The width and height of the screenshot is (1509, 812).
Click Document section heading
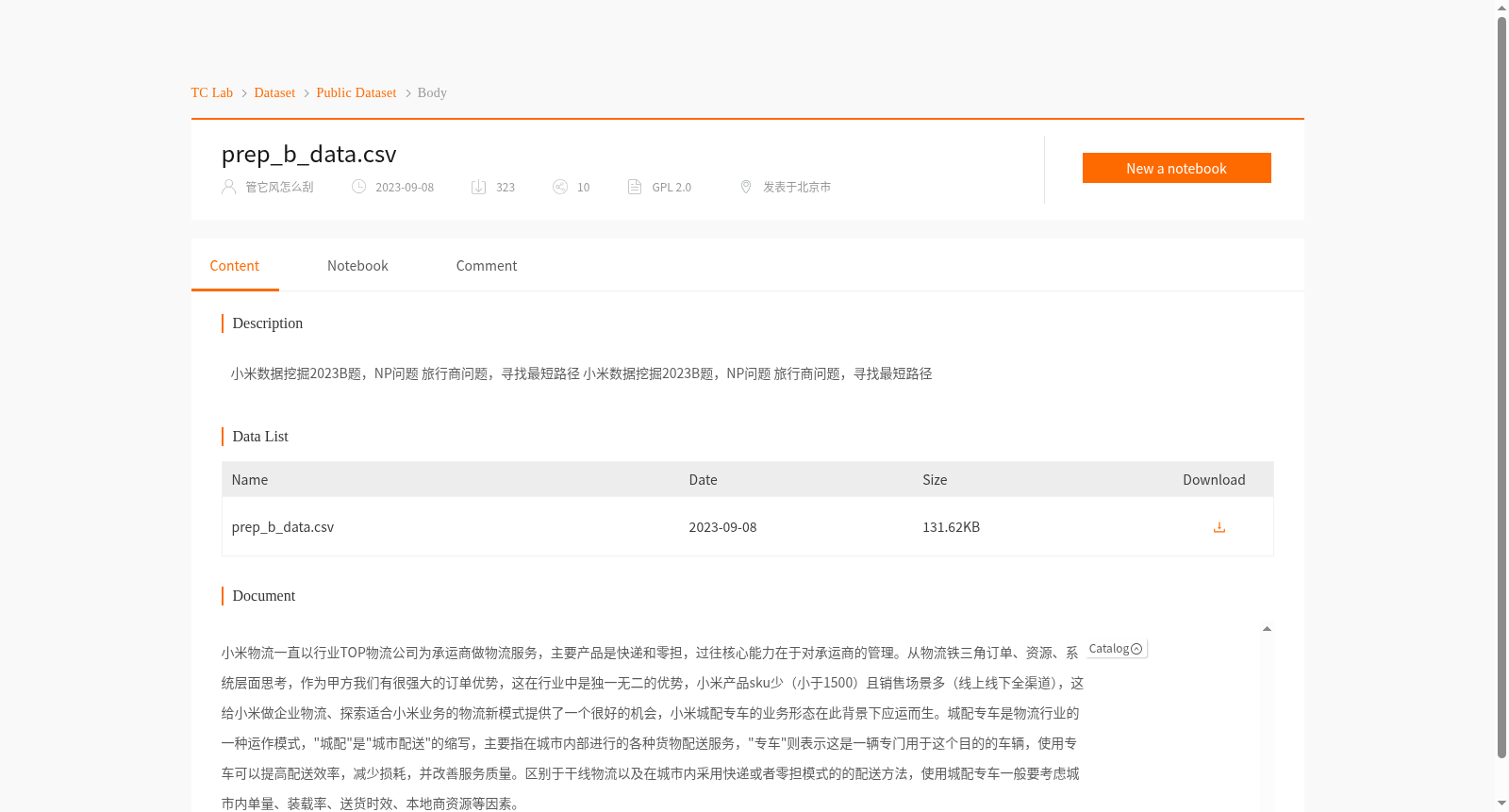264,596
